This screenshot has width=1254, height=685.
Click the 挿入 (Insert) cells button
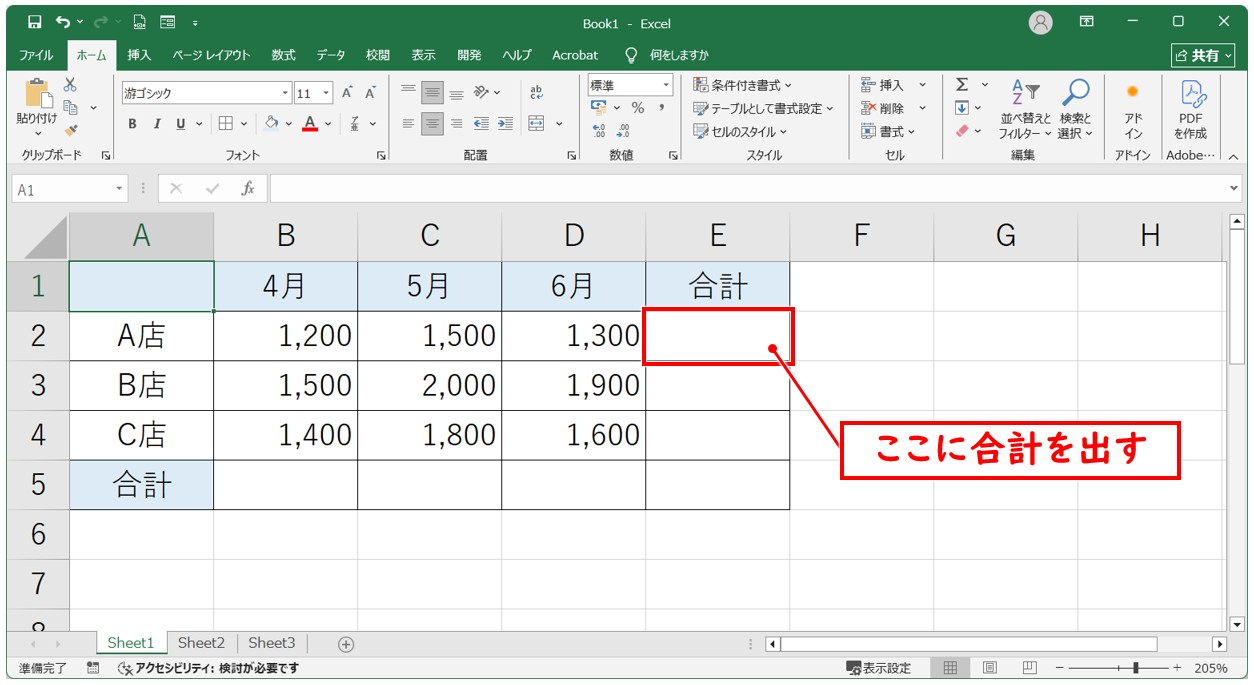click(x=894, y=85)
